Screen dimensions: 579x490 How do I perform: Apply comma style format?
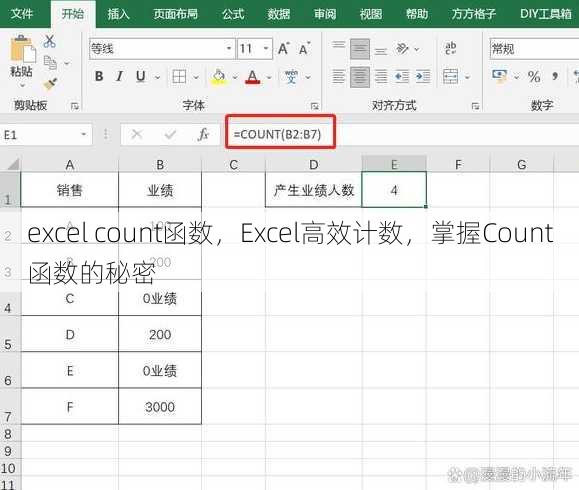(x=555, y=77)
